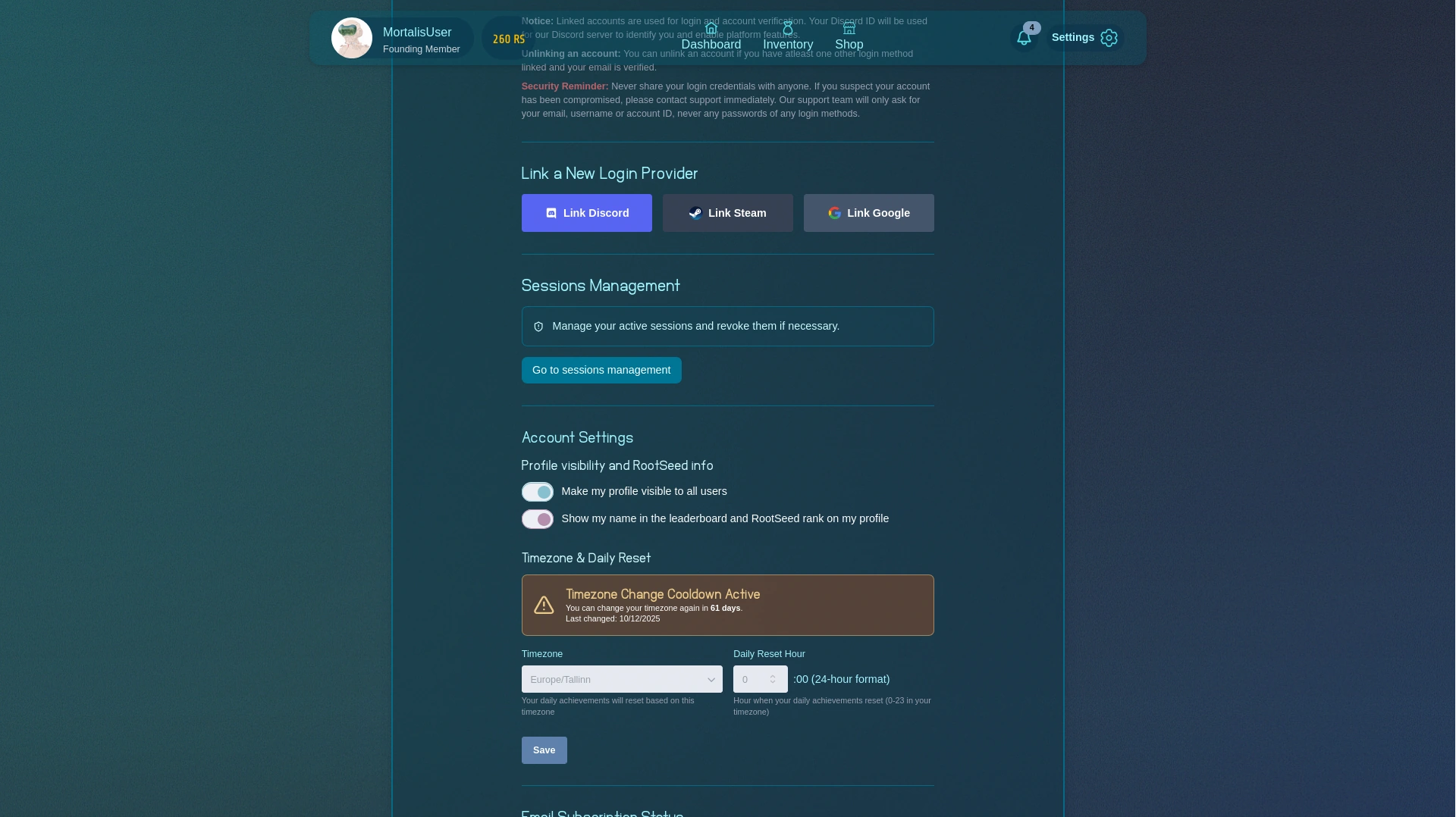Toggle leaderboard name and RootSeed rank display

[538, 519]
